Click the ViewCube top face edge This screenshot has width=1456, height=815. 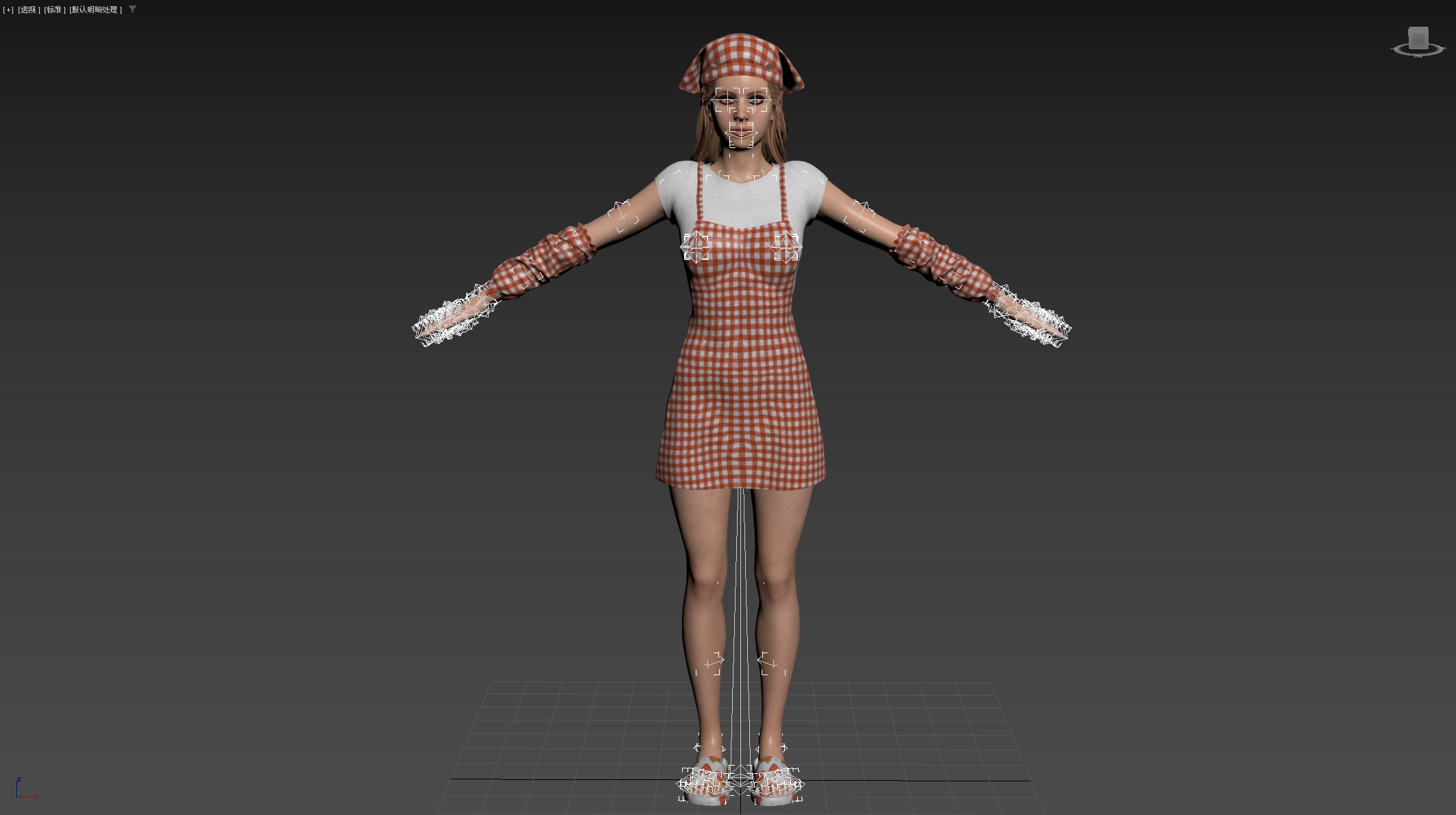pos(1418,29)
